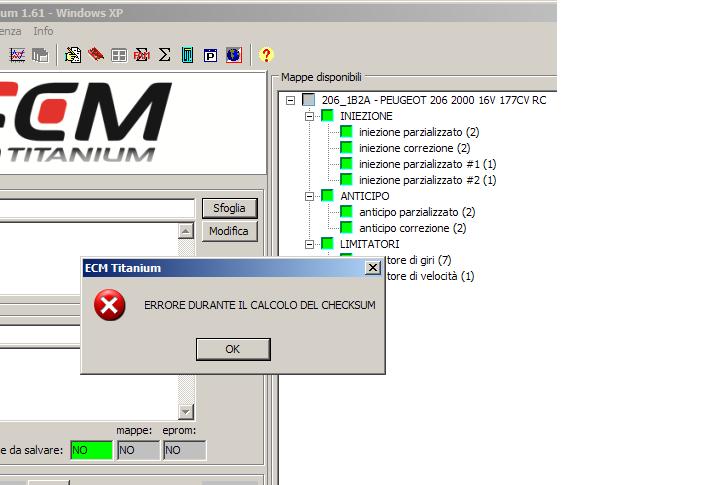This screenshot has width=720, height=485.
Task: Click green square beside anticipo parzializzato (2)
Action: point(346,212)
